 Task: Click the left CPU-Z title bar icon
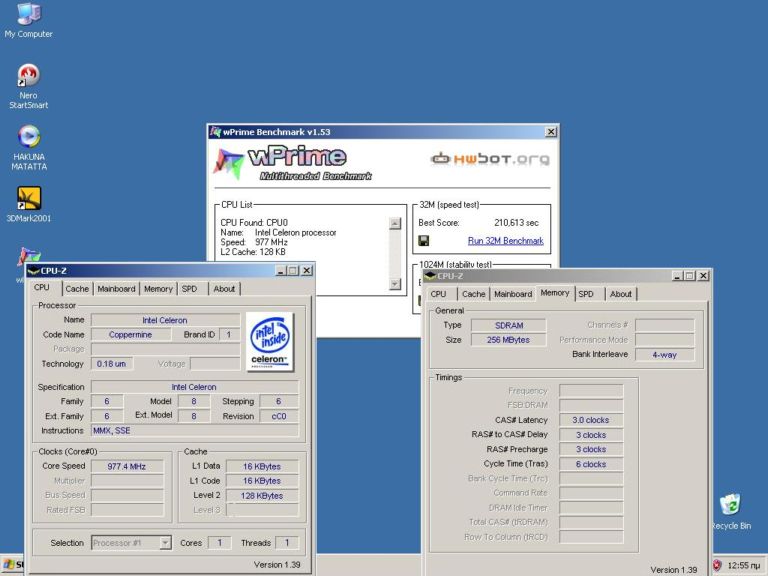pos(34,270)
